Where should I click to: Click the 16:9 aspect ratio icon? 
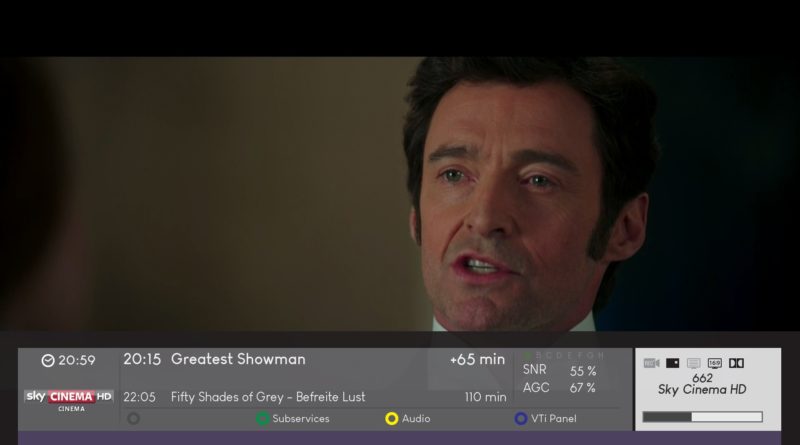[714, 363]
